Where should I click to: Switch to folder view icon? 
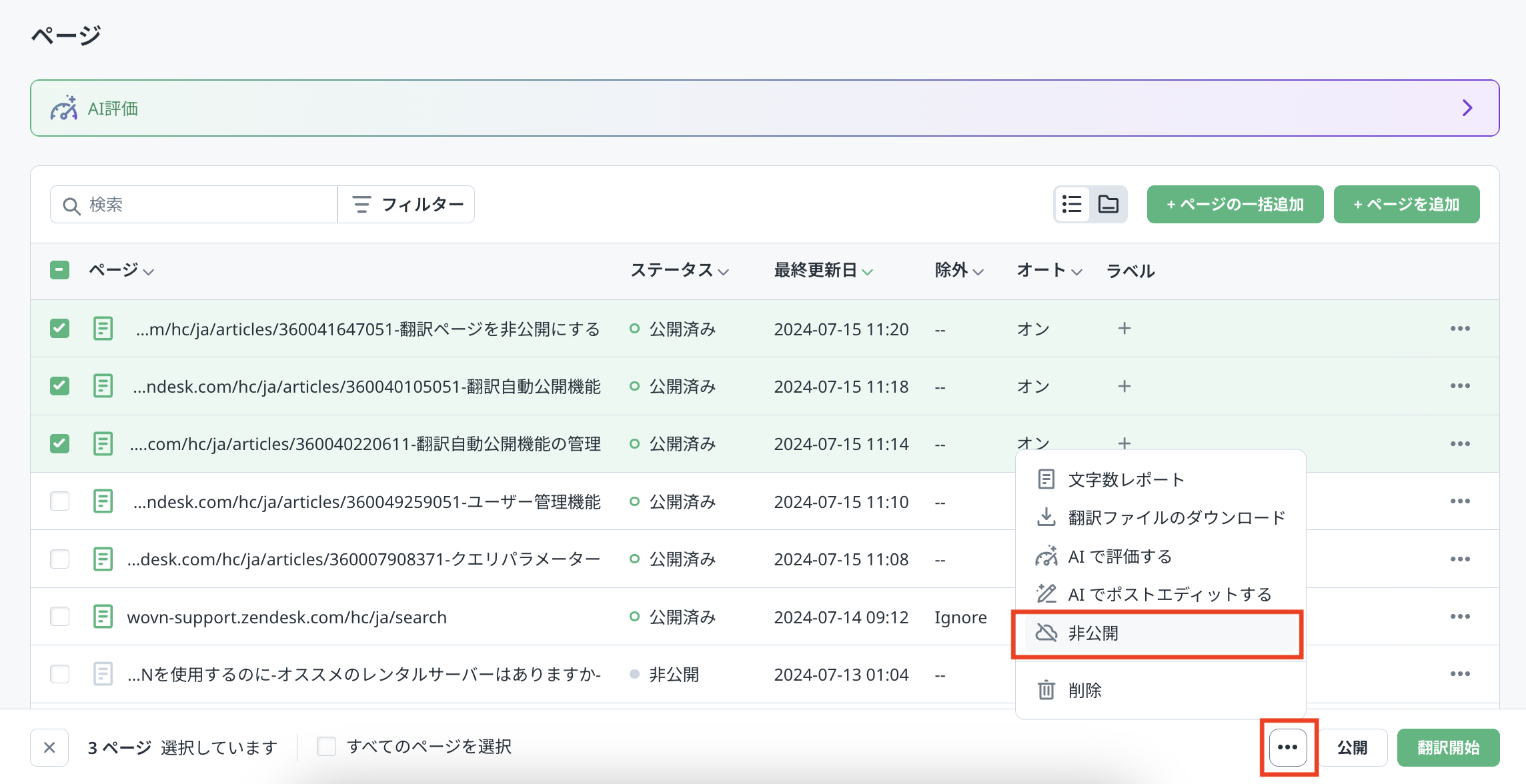click(x=1108, y=204)
